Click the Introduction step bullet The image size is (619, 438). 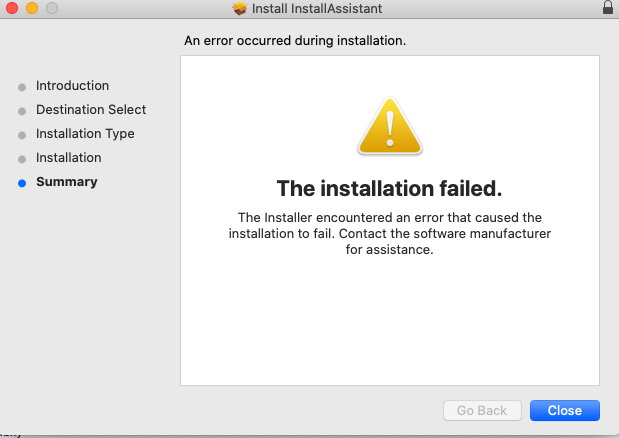22,87
